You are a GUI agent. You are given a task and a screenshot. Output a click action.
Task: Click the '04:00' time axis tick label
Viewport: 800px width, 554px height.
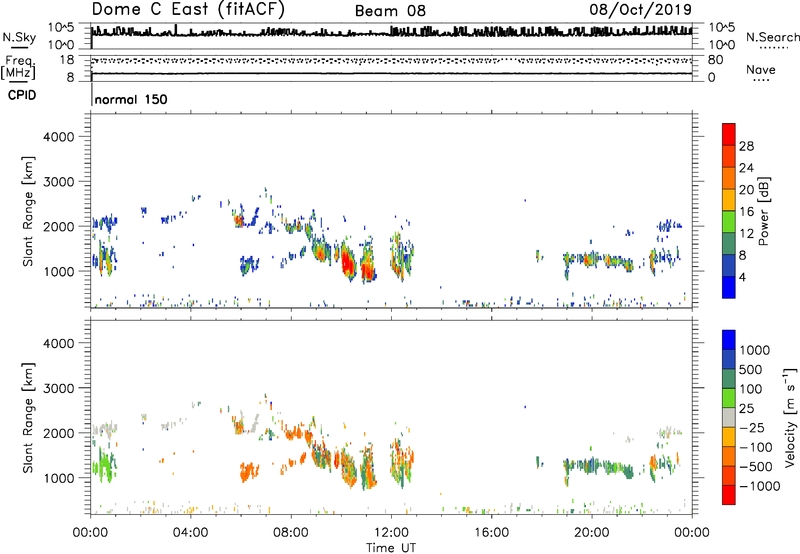(190, 533)
